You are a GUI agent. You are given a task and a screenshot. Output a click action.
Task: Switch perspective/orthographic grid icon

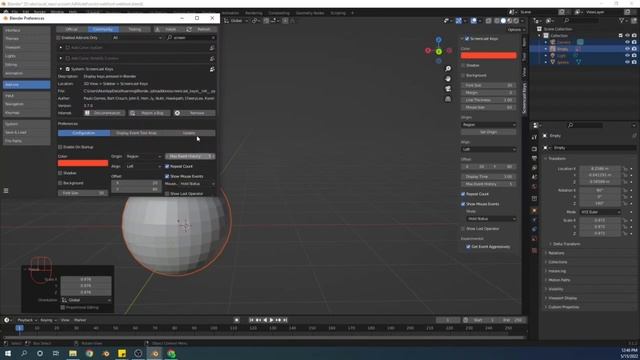click(x=448, y=99)
